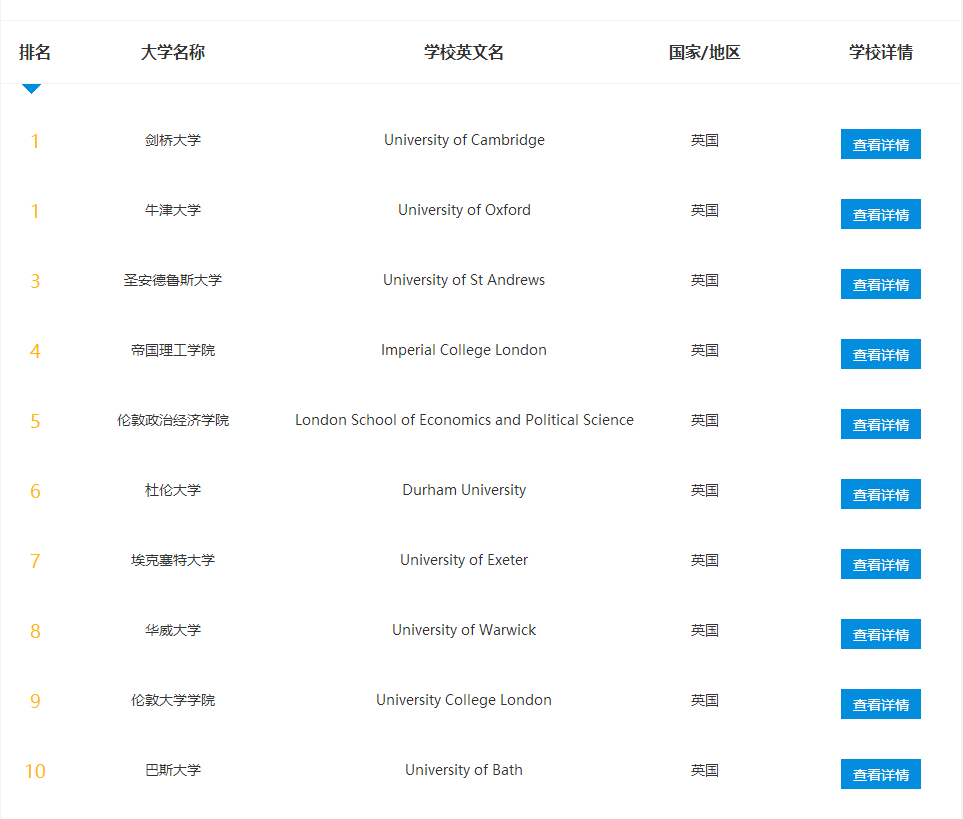Click rank number 9
Image resolution: width=963 pixels, height=819 pixels.
pos(35,701)
